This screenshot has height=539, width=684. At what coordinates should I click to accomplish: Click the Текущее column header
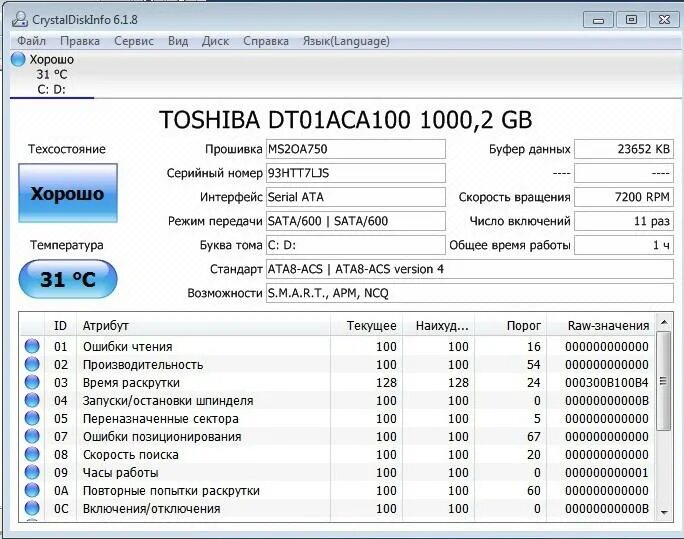366,326
